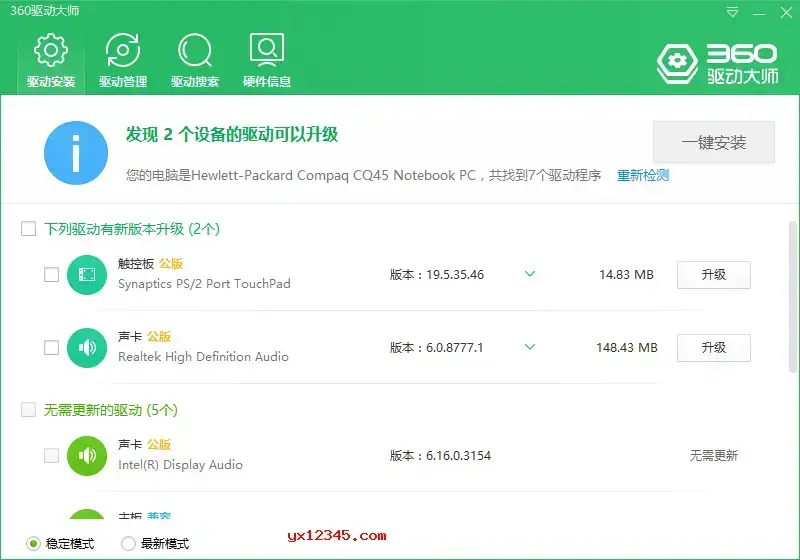The height and width of the screenshot is (560, 800).
Task: Click the 发现 2 个设备的驱动可以升级 heading
Action: (x=232, y=135)
